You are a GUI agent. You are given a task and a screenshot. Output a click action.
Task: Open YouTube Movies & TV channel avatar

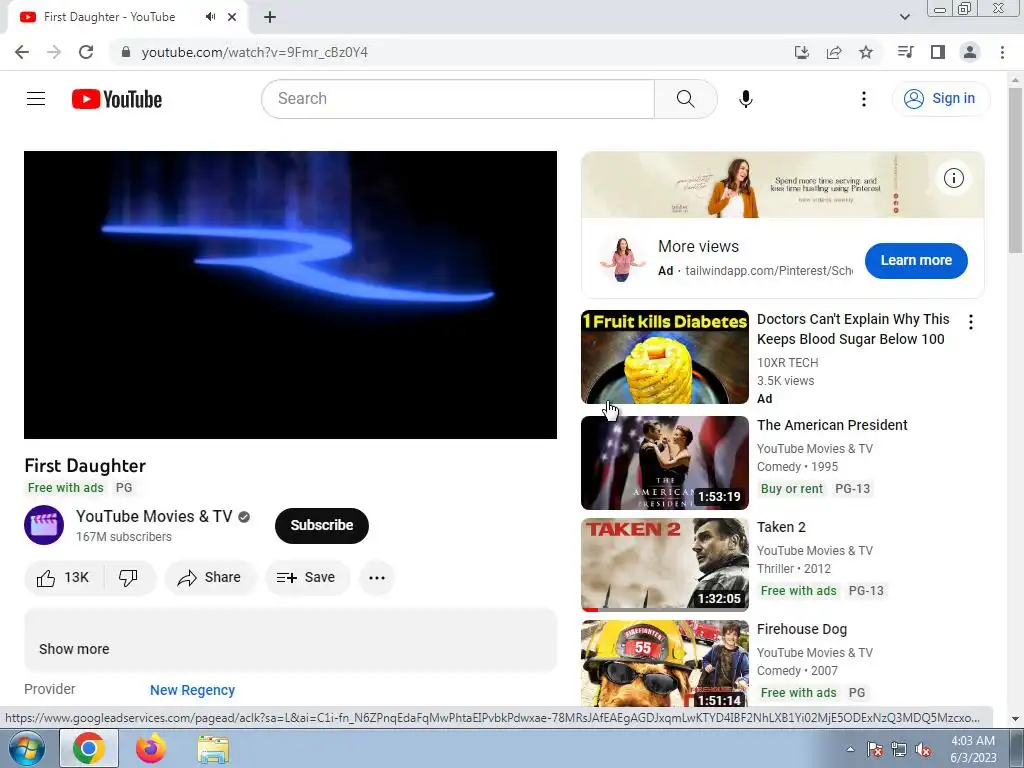[44, 525]
